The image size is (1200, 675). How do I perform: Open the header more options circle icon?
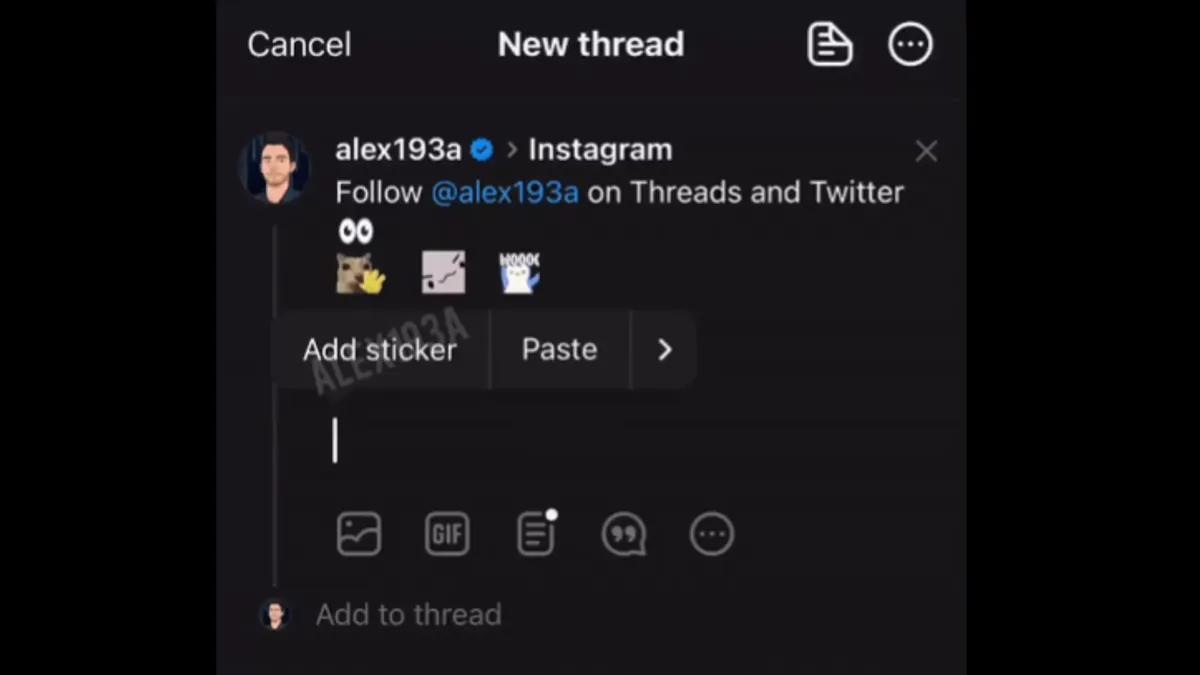point(910,45)
